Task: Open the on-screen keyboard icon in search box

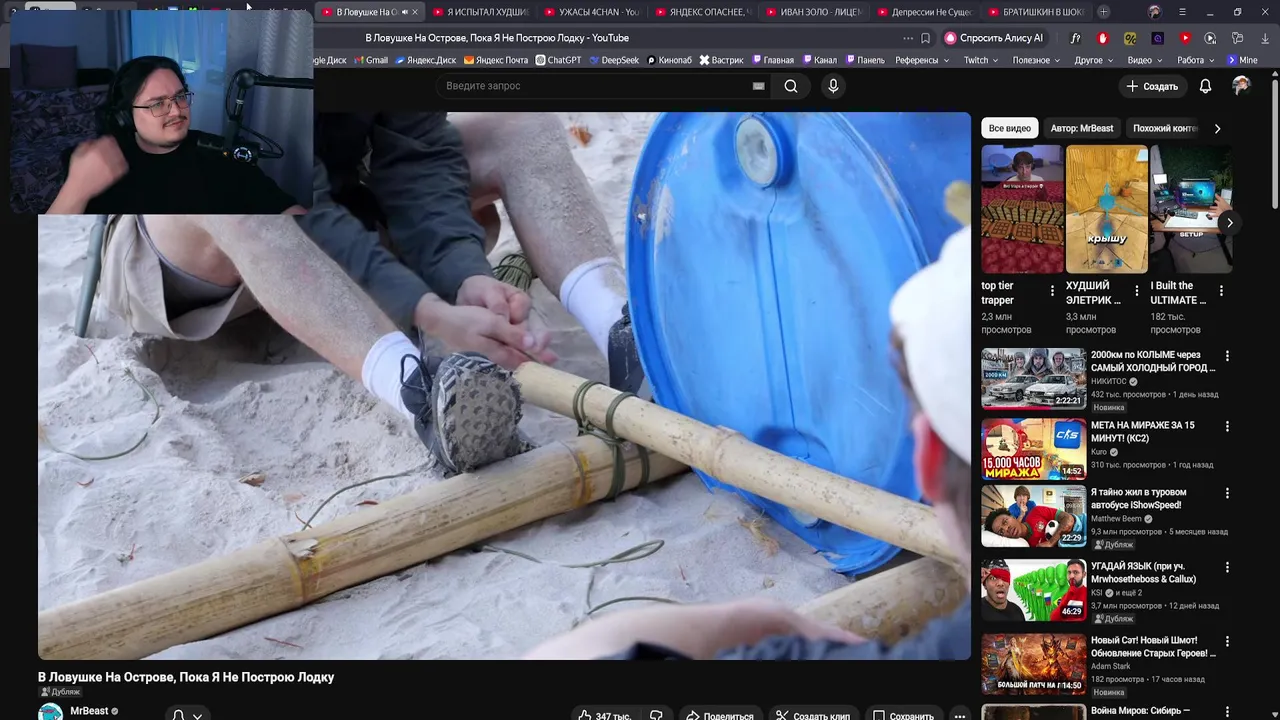Action: pyautogui.click(x=758, y=86)
